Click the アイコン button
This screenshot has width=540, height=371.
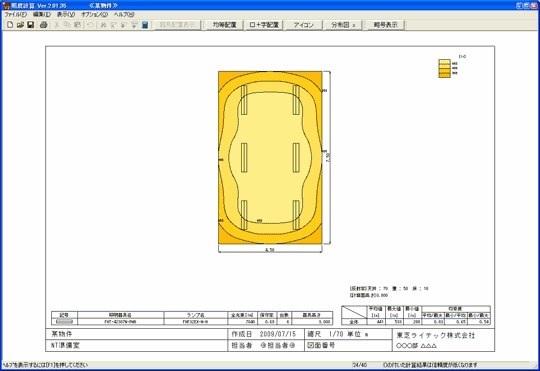304,25
